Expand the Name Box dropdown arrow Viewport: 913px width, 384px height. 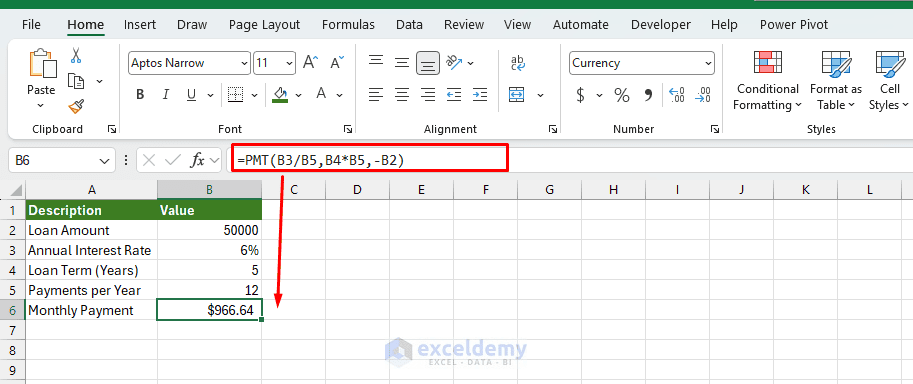pos(104,161)
